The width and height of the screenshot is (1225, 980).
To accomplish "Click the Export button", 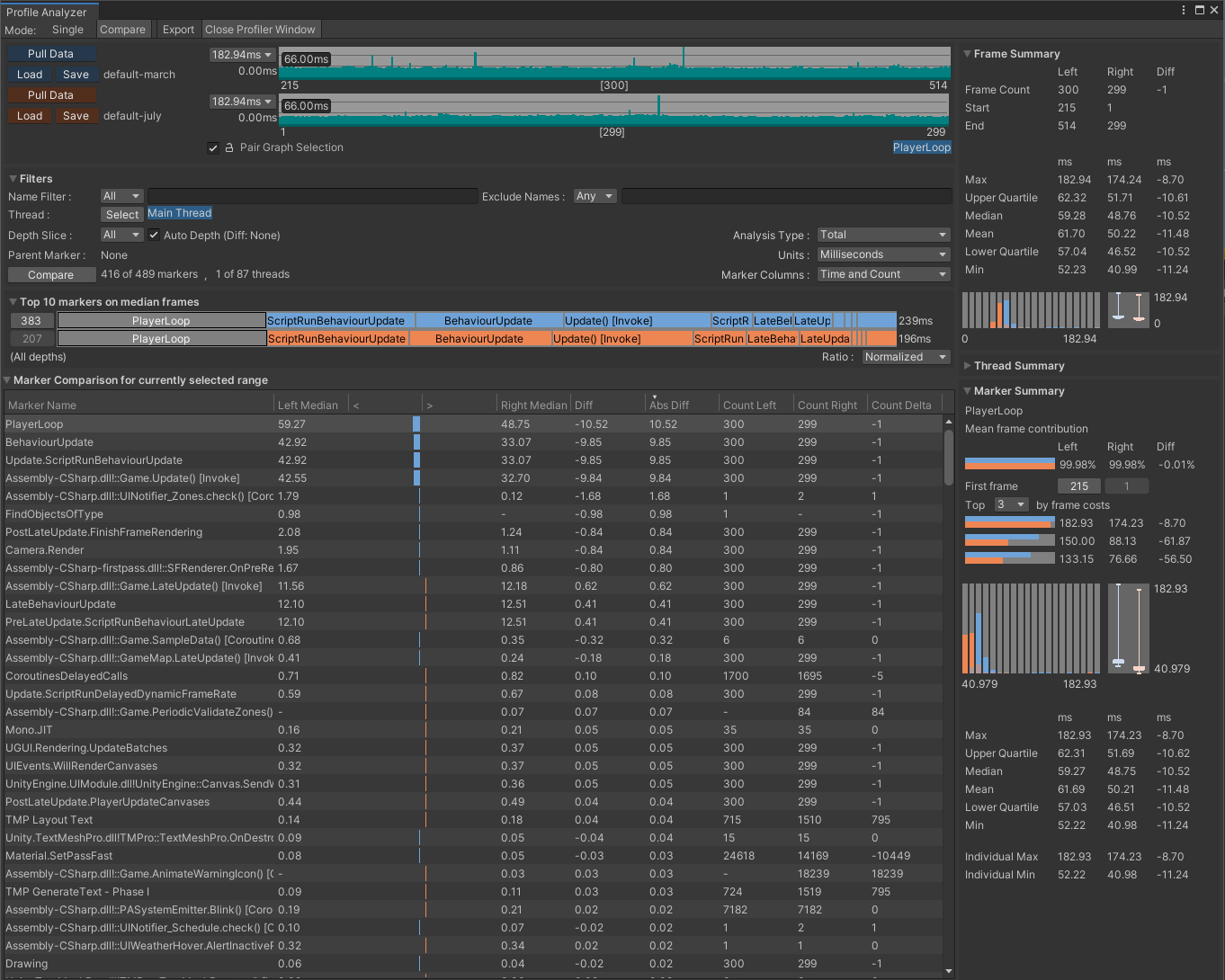I will (178, 30).
